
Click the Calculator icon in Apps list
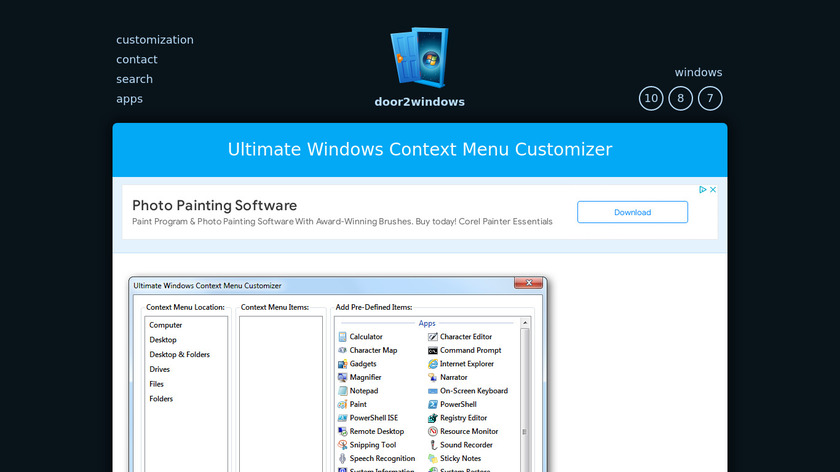tap(342, 337)
